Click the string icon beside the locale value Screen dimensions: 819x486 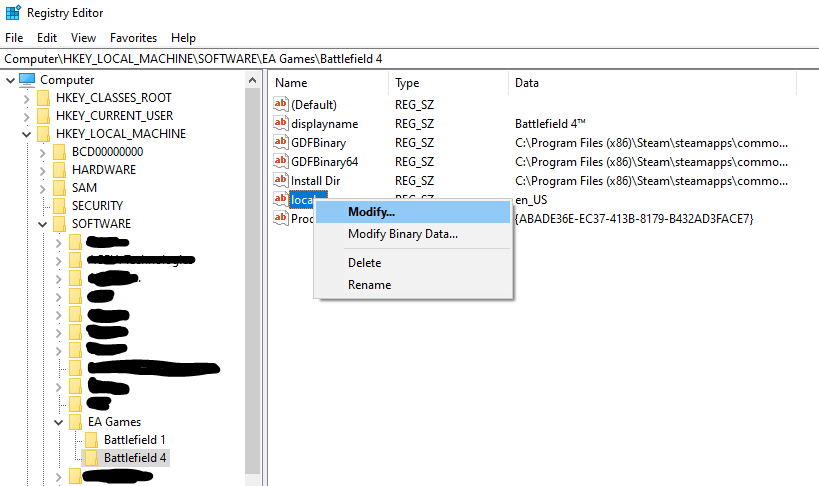[x=281, y=199]
